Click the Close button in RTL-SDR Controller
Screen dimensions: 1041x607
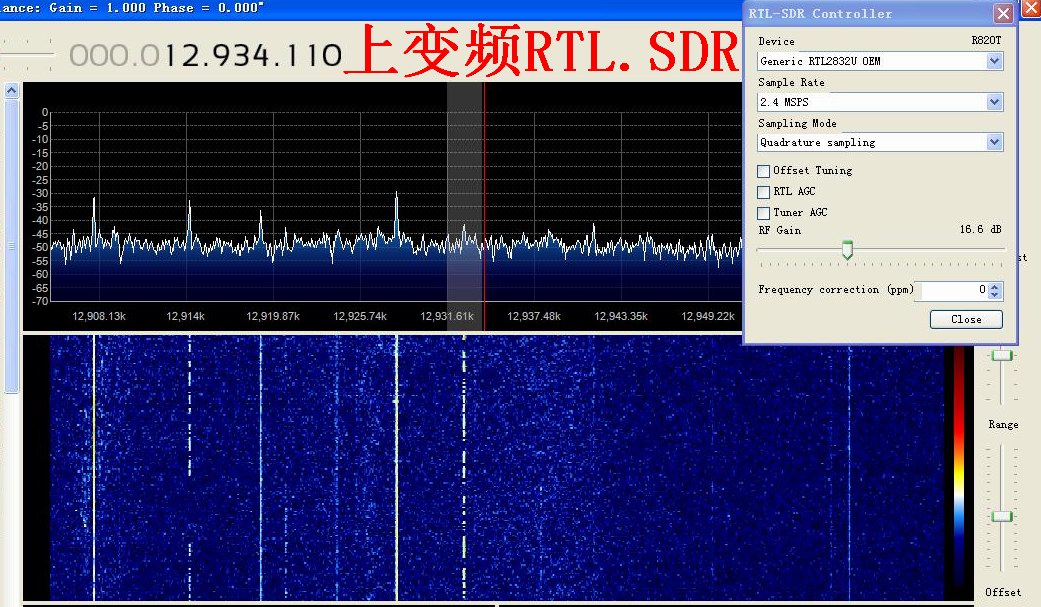click(966, 319)
